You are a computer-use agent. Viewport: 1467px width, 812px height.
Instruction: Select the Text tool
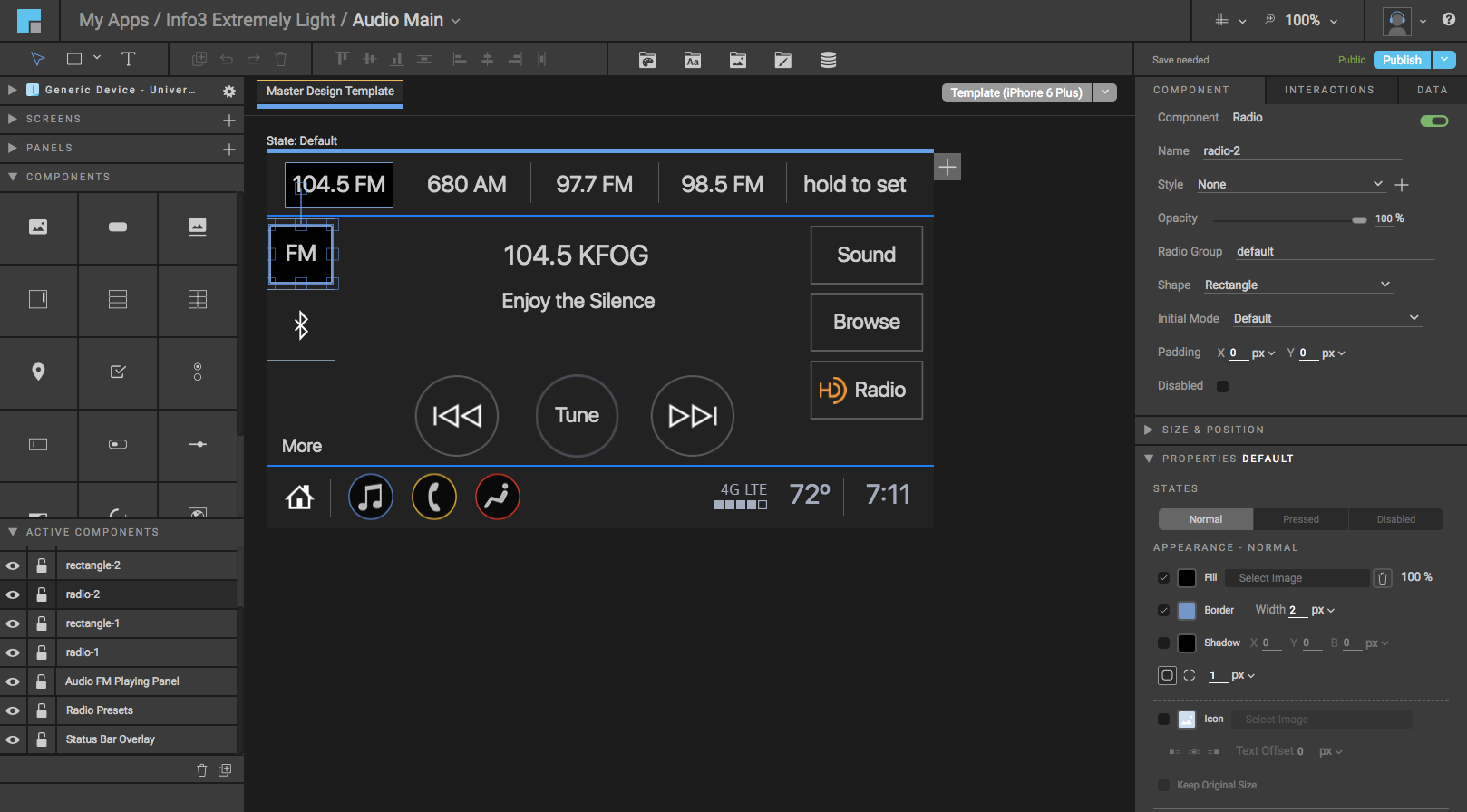(128, 59)
